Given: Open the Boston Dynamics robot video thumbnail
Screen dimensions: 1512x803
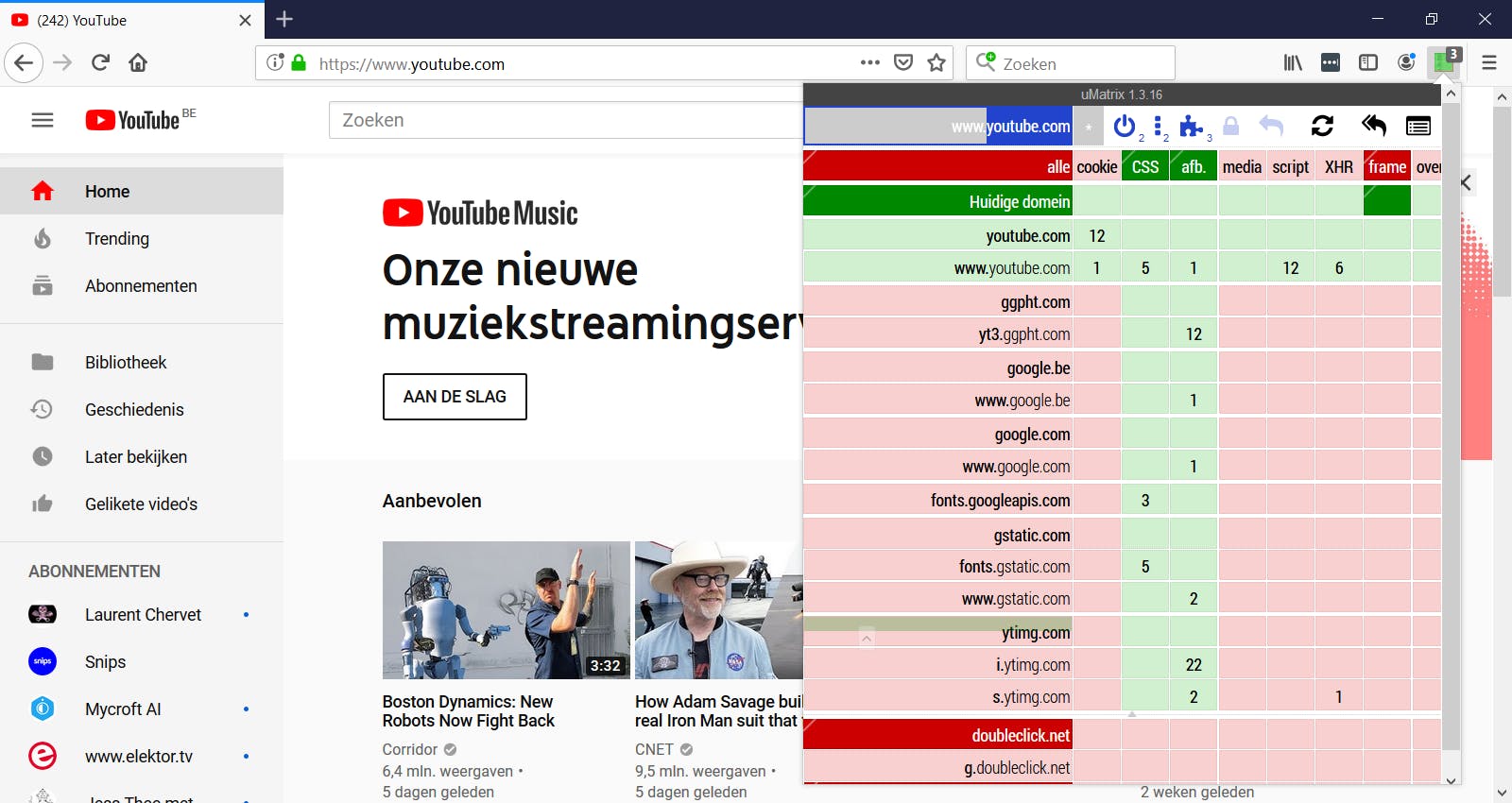Looking at the screenshot, I should (x=506, y=609).
